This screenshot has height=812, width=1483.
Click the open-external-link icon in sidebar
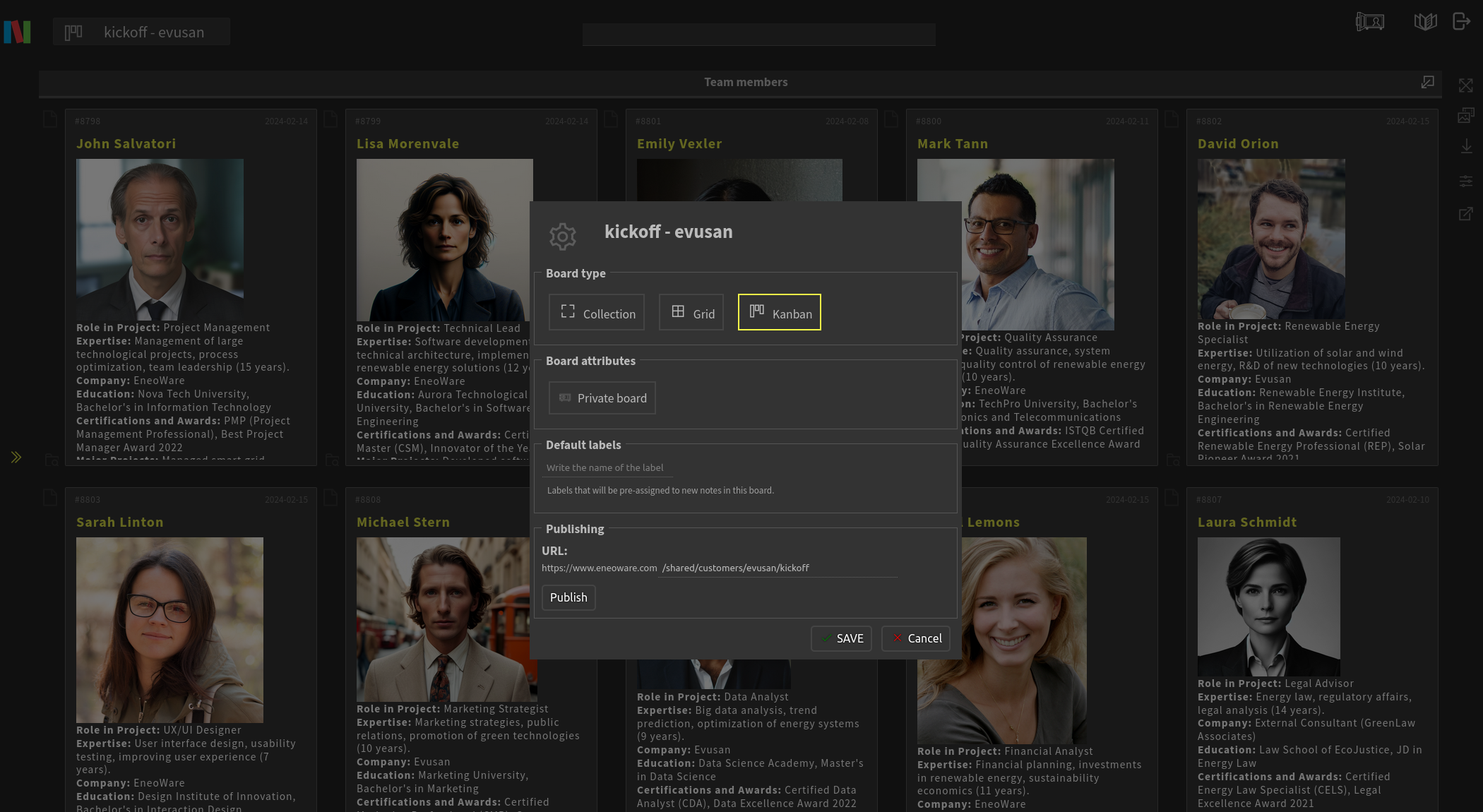coord(1466,214)
